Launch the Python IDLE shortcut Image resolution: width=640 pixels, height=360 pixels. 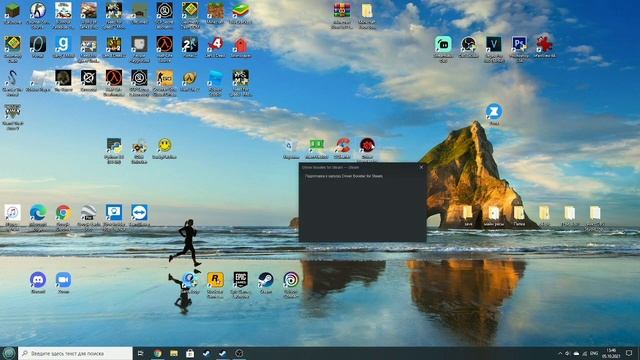114,145
